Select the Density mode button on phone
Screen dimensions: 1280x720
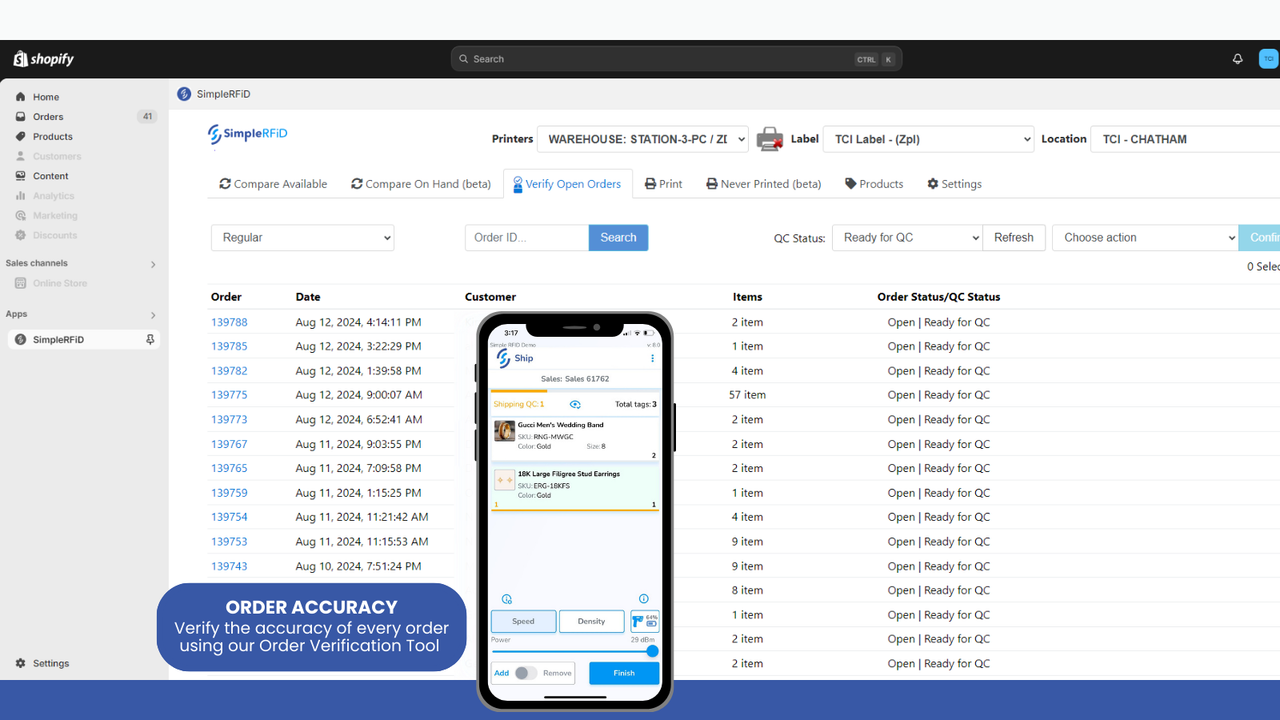tap(591, 621)
